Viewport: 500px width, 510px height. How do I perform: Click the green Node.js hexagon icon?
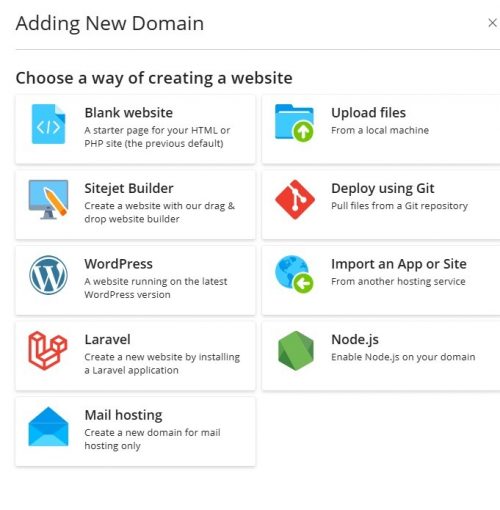(296, 351)
